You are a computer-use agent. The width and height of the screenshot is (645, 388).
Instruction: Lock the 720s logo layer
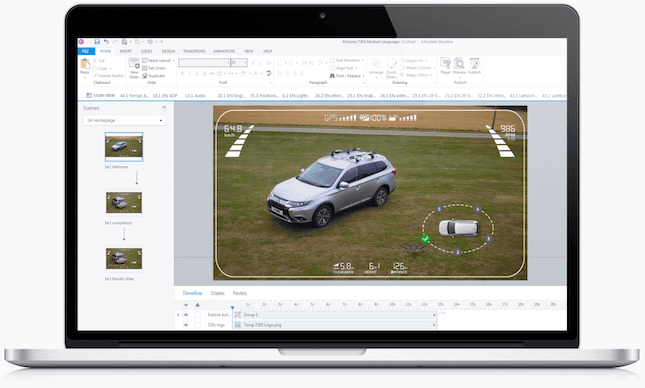click(x=197, y=325)
